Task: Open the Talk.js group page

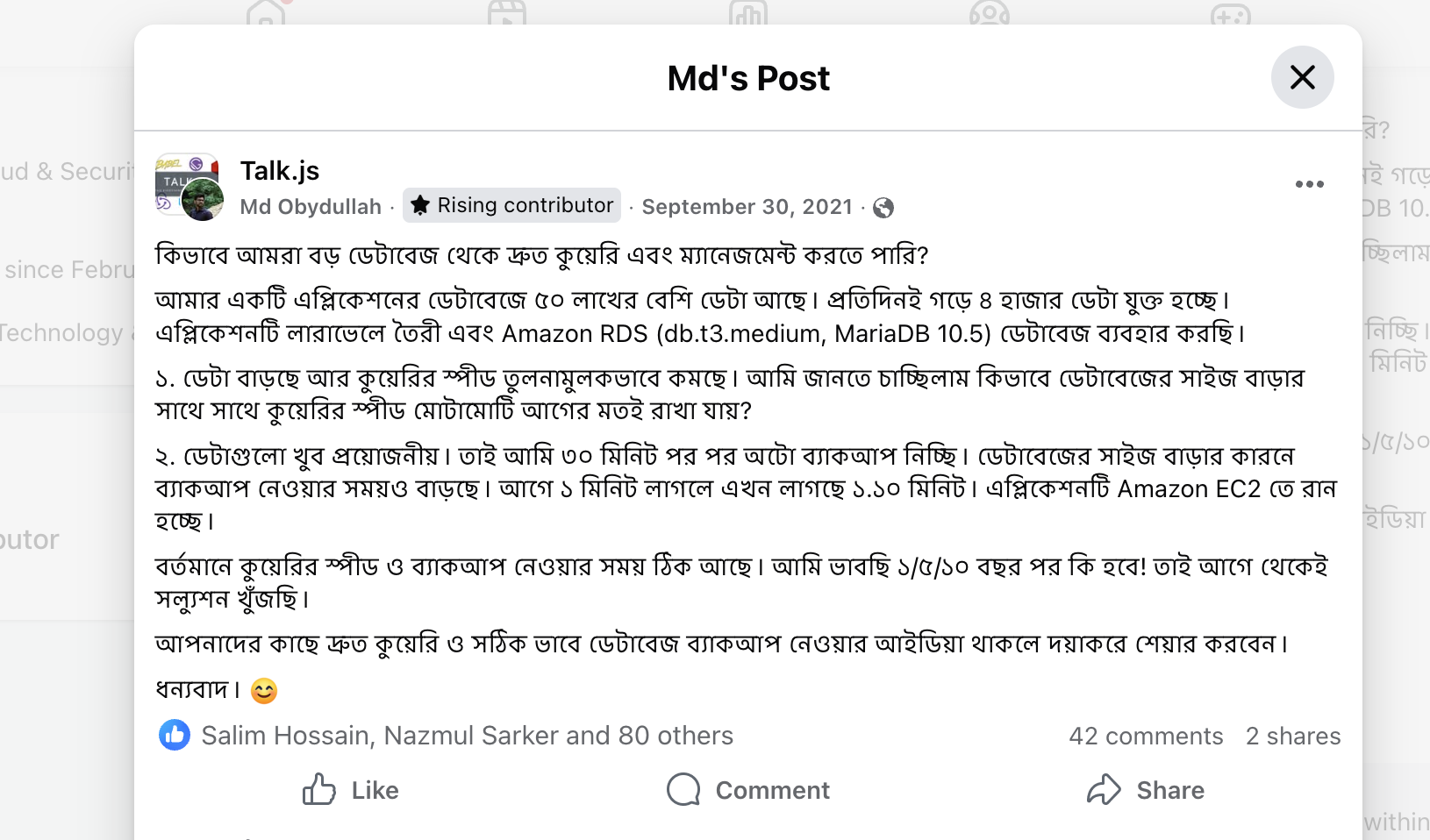Action: point(279,170)
